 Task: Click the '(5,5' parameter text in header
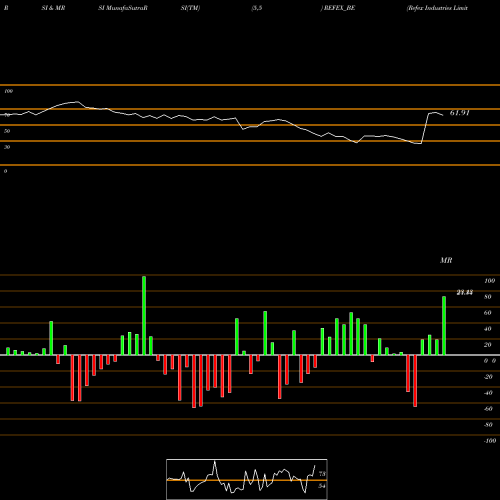(257, 8)
